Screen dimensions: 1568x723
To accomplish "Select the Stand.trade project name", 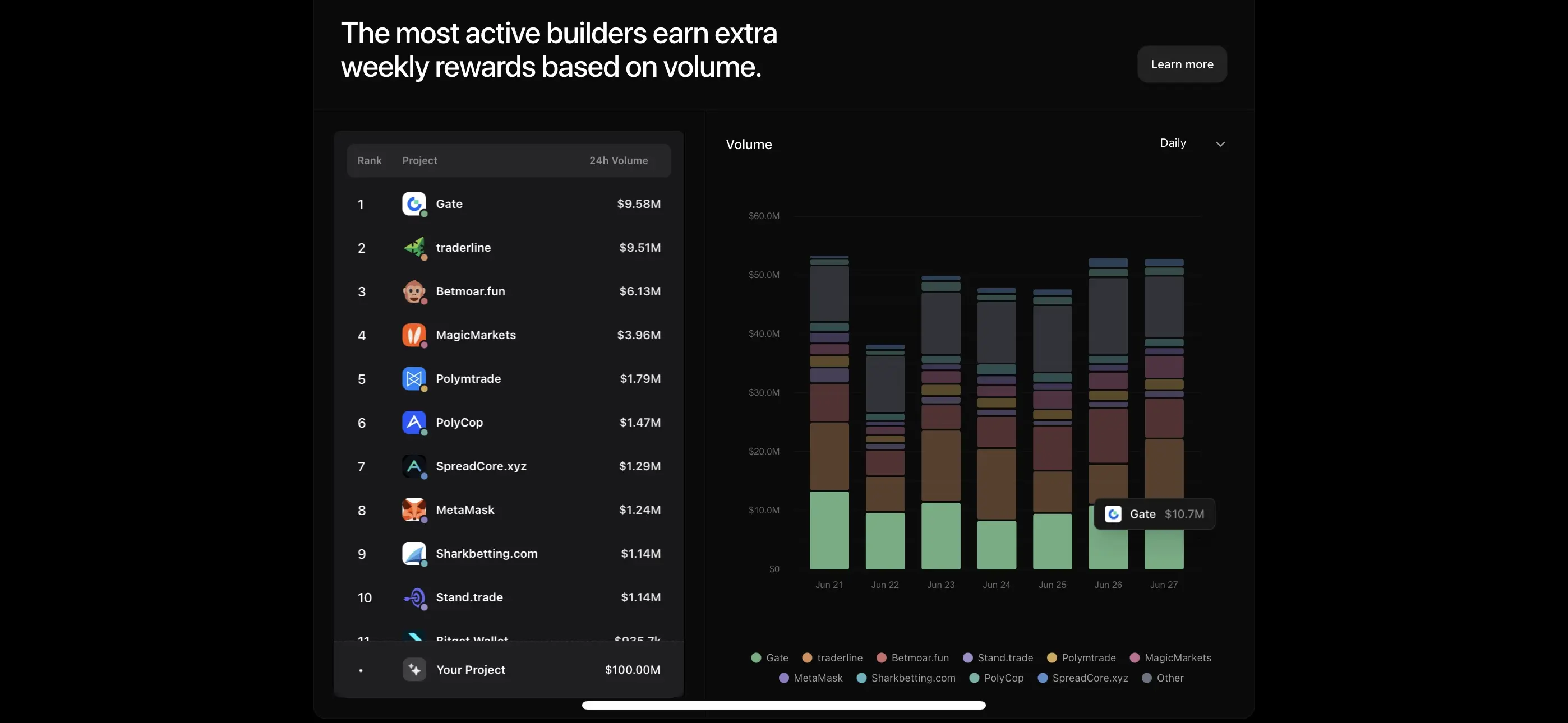I will pos(469,597).
